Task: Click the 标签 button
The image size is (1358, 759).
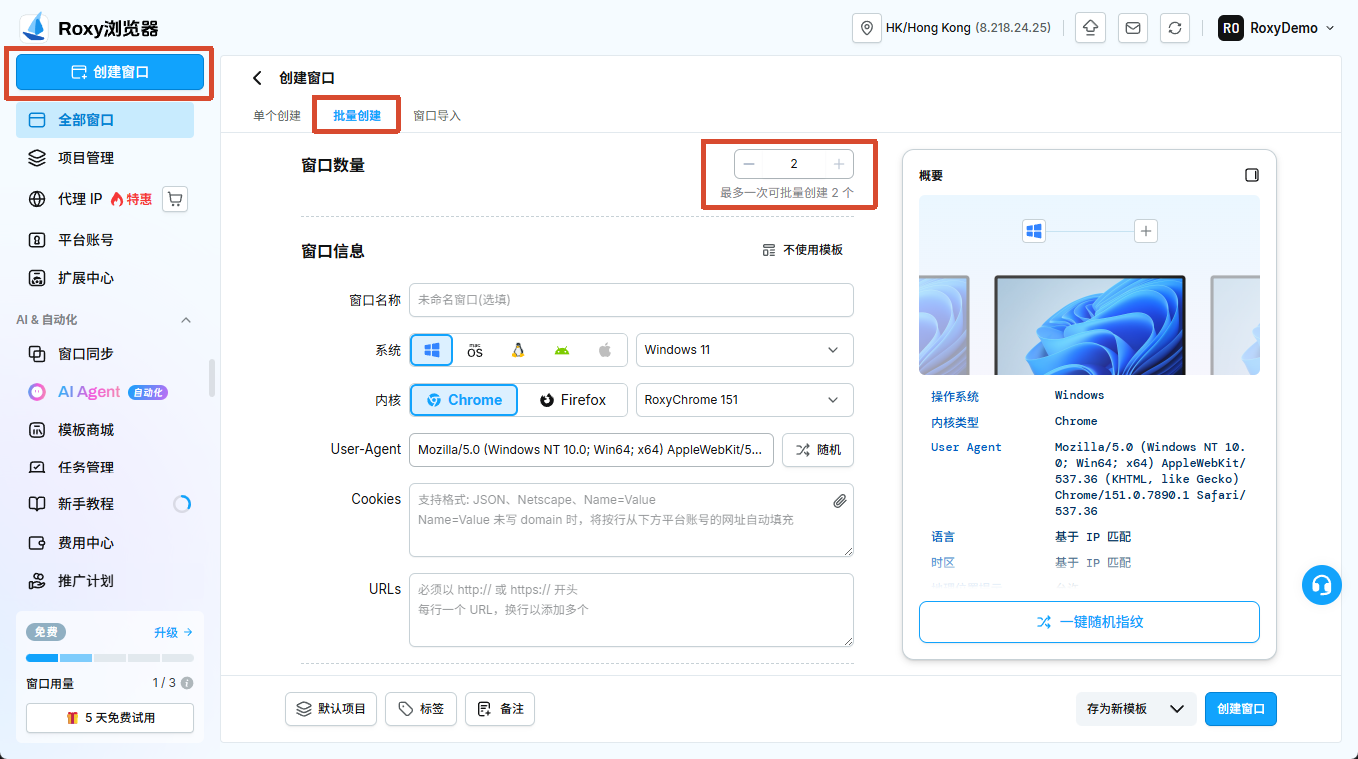Action: pyautogui.click(x=421, y=709)
